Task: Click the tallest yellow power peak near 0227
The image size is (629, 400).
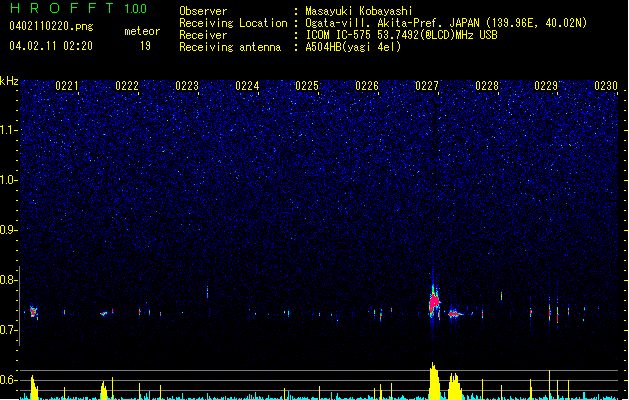Action: (x=434, y=381)
